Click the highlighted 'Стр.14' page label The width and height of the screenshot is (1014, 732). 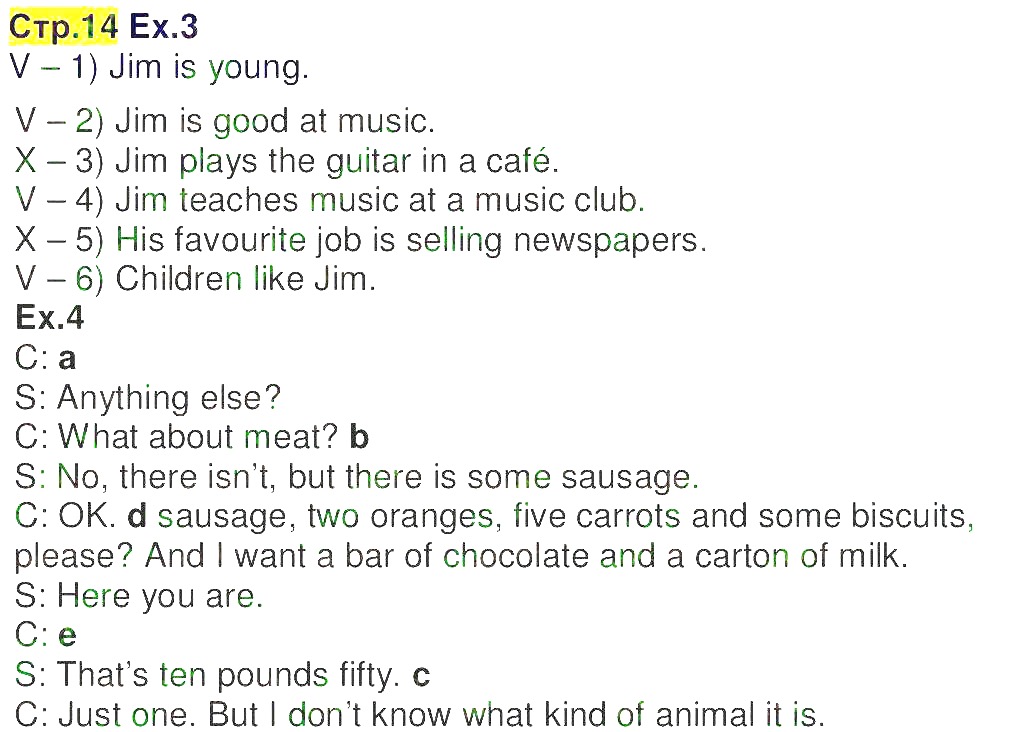[x=63, y=27]
